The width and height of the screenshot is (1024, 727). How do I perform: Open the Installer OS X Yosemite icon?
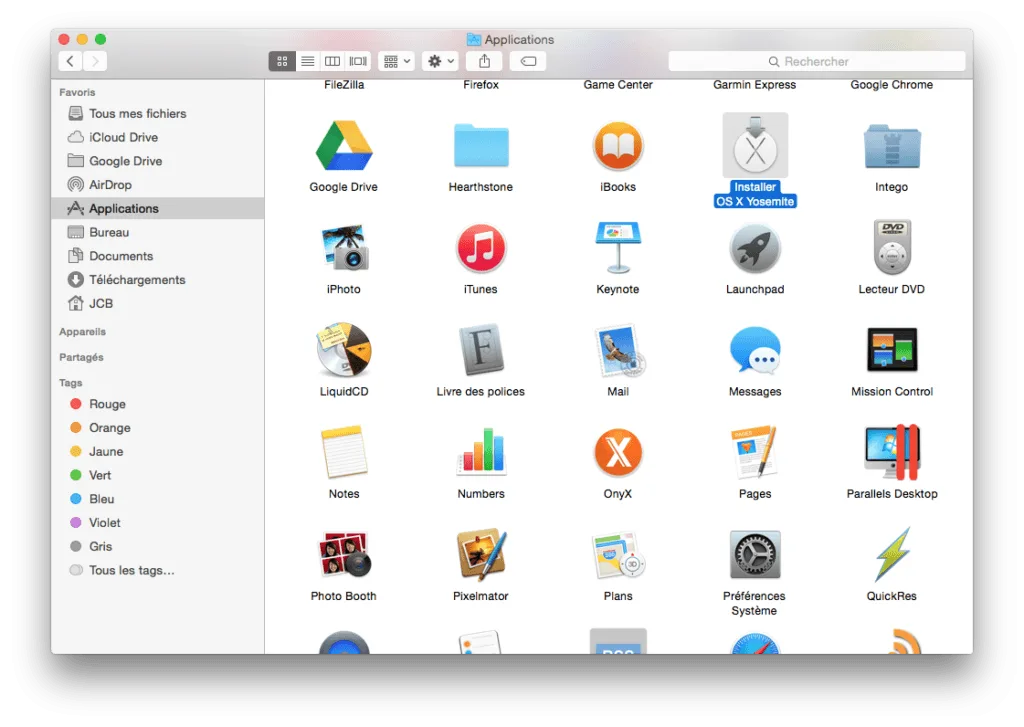[x=754, y=145]
